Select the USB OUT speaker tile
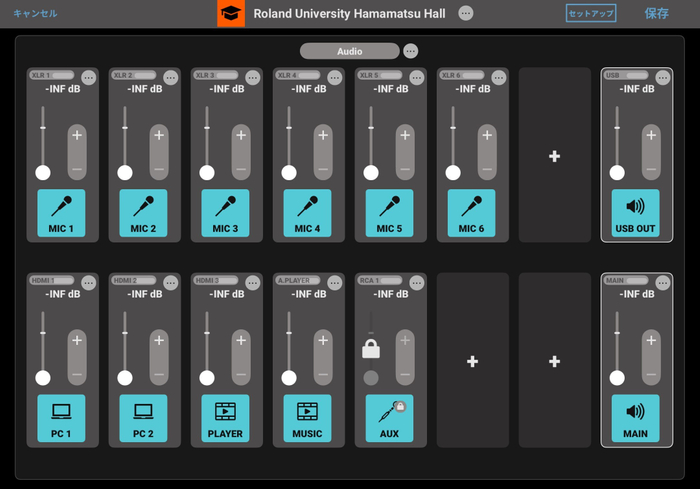The height and width of the screenshot is (489, 700). 635,213
